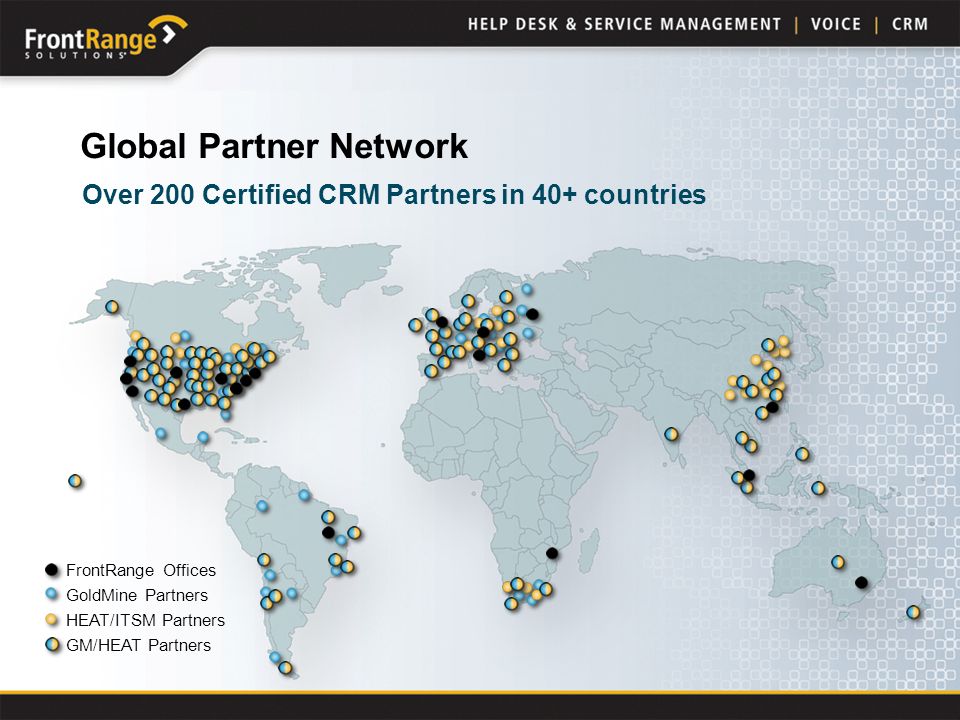This screenshot has width=960, height=720.
Task: Click the partner marker in Alaska
Action: click(111, 306)
